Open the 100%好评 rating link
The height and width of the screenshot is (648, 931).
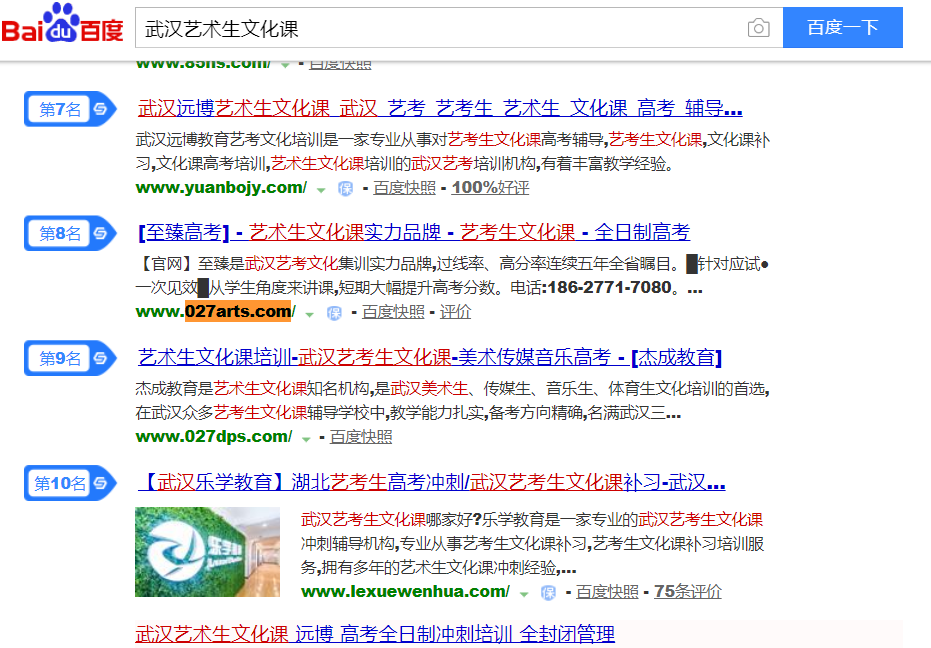click(x=490, y=188)
